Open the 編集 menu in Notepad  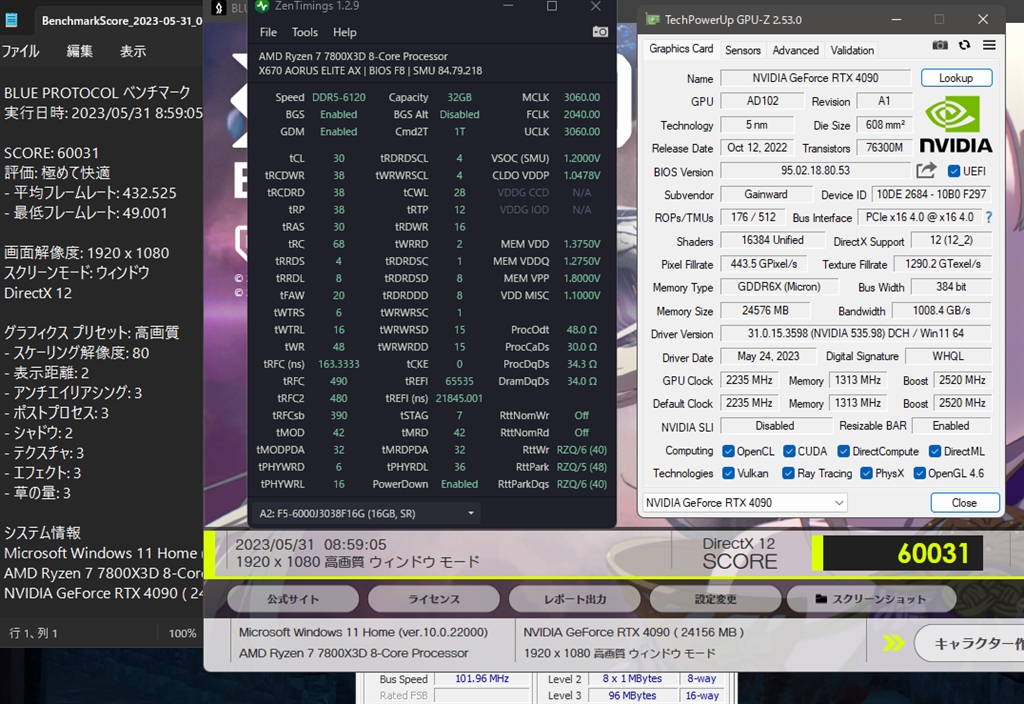pos(79,51)
